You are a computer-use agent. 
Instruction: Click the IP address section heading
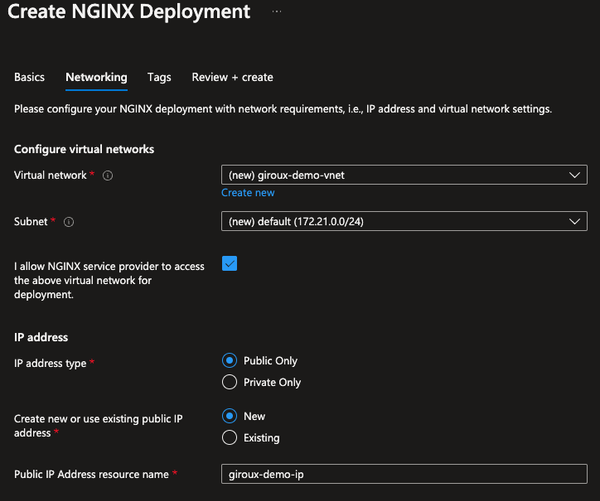40,338
